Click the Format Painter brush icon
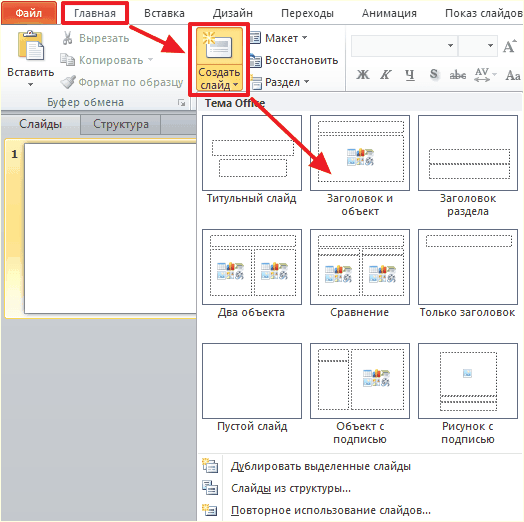This screenshot has width=524, height=522. tap(68, 82)
